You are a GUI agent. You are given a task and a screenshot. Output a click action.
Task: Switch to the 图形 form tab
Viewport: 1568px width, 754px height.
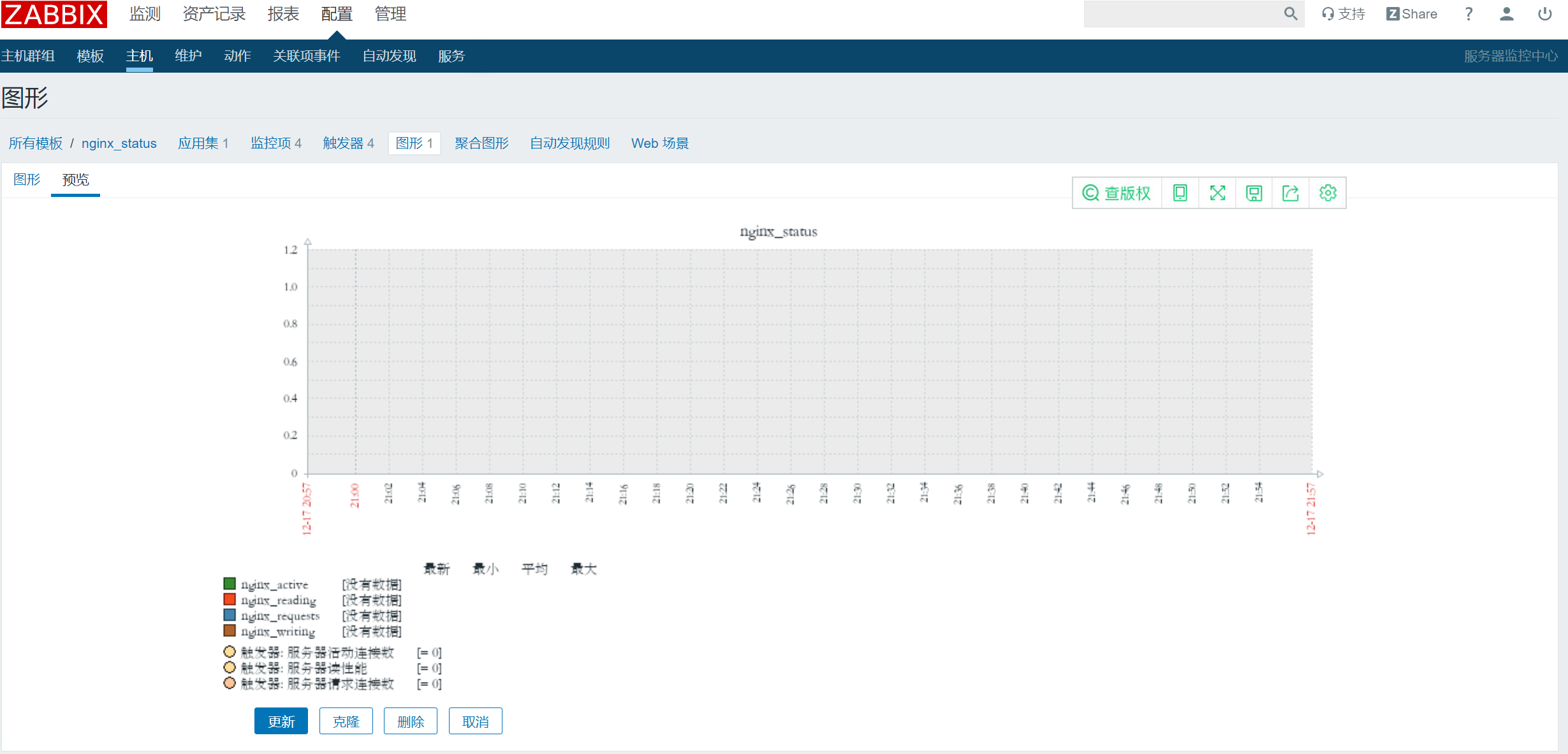pos(27,180)
